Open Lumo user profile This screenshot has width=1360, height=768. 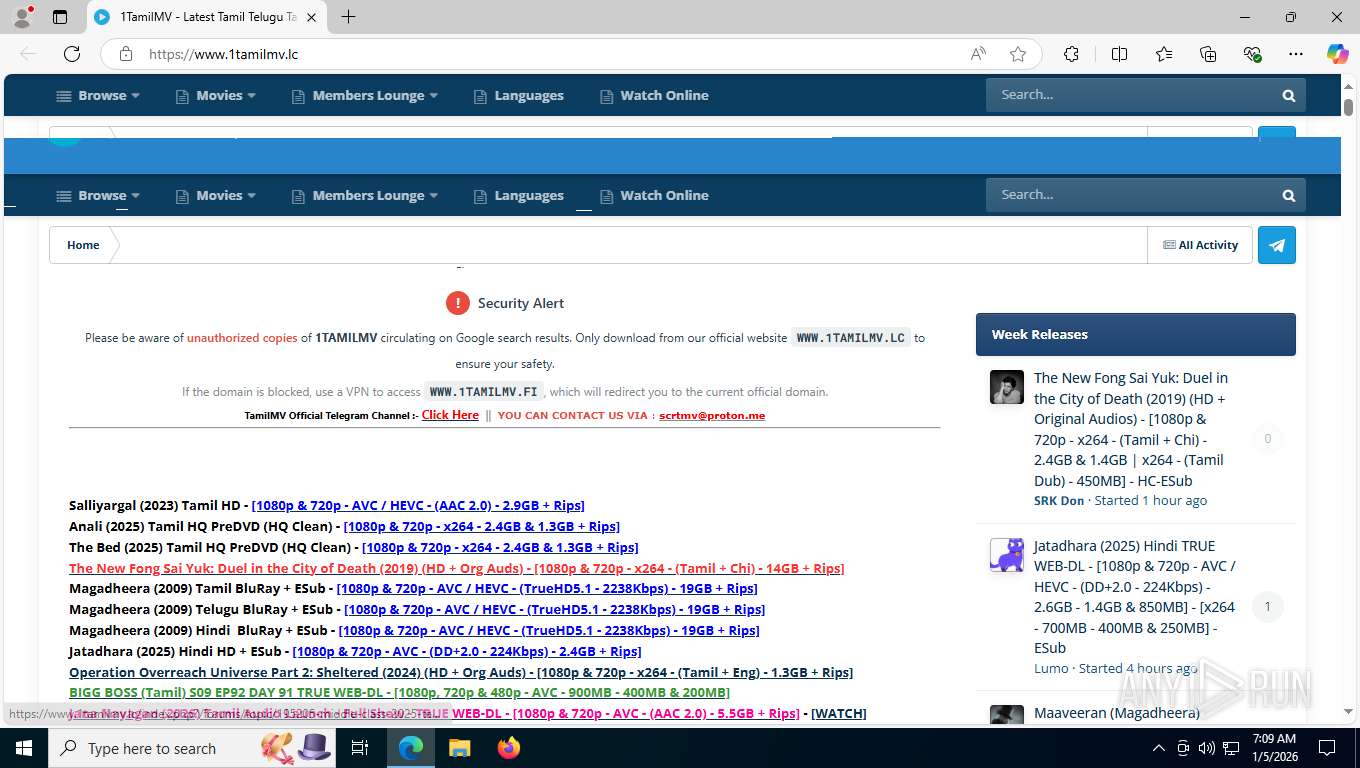tap(1051, 668)
